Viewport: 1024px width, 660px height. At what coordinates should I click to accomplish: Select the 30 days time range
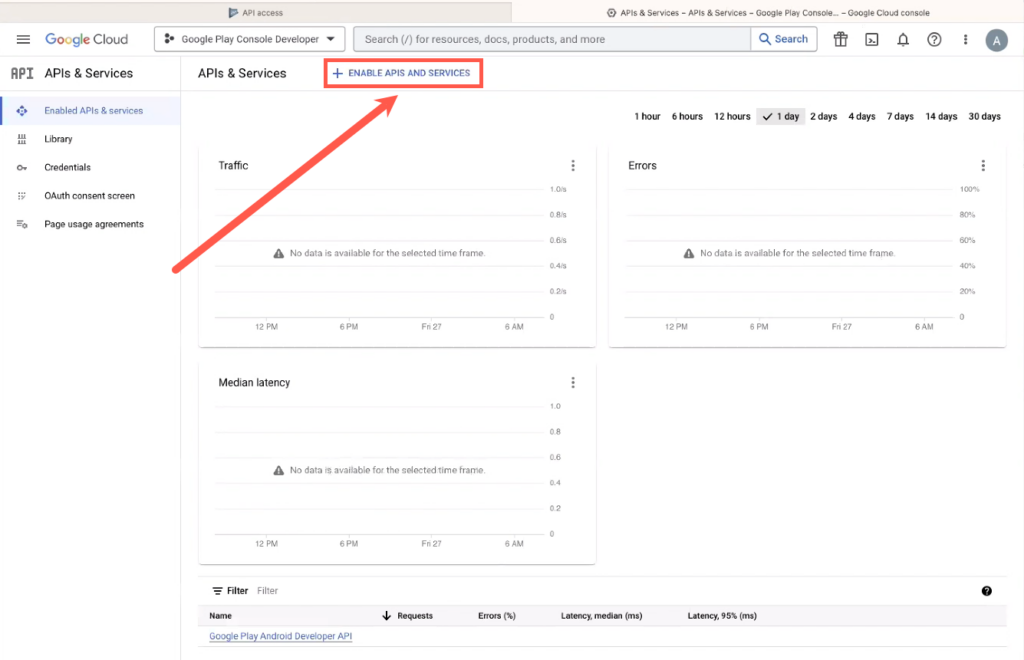984,116
